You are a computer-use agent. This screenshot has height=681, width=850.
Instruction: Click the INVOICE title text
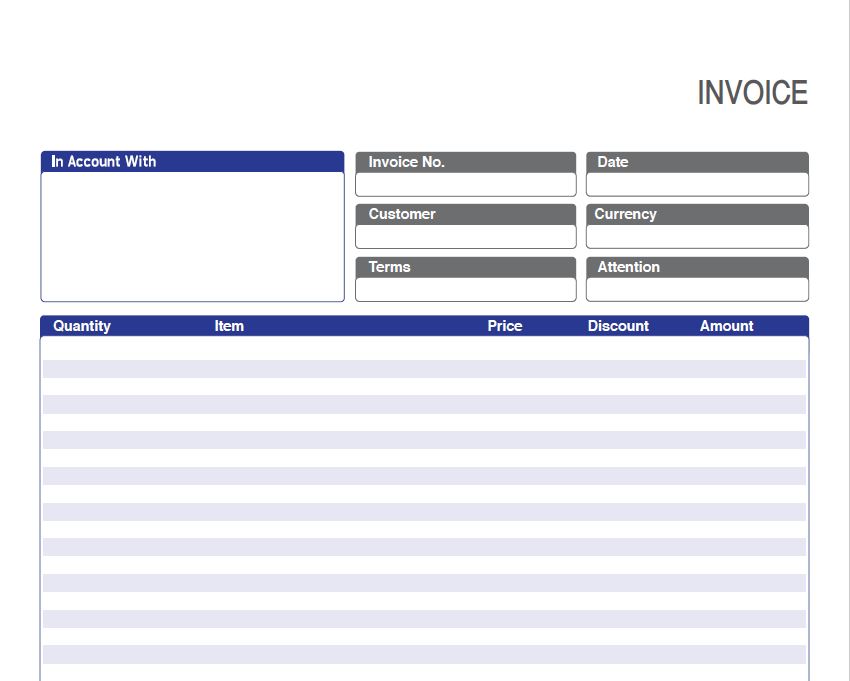click(x=752, y=93)
